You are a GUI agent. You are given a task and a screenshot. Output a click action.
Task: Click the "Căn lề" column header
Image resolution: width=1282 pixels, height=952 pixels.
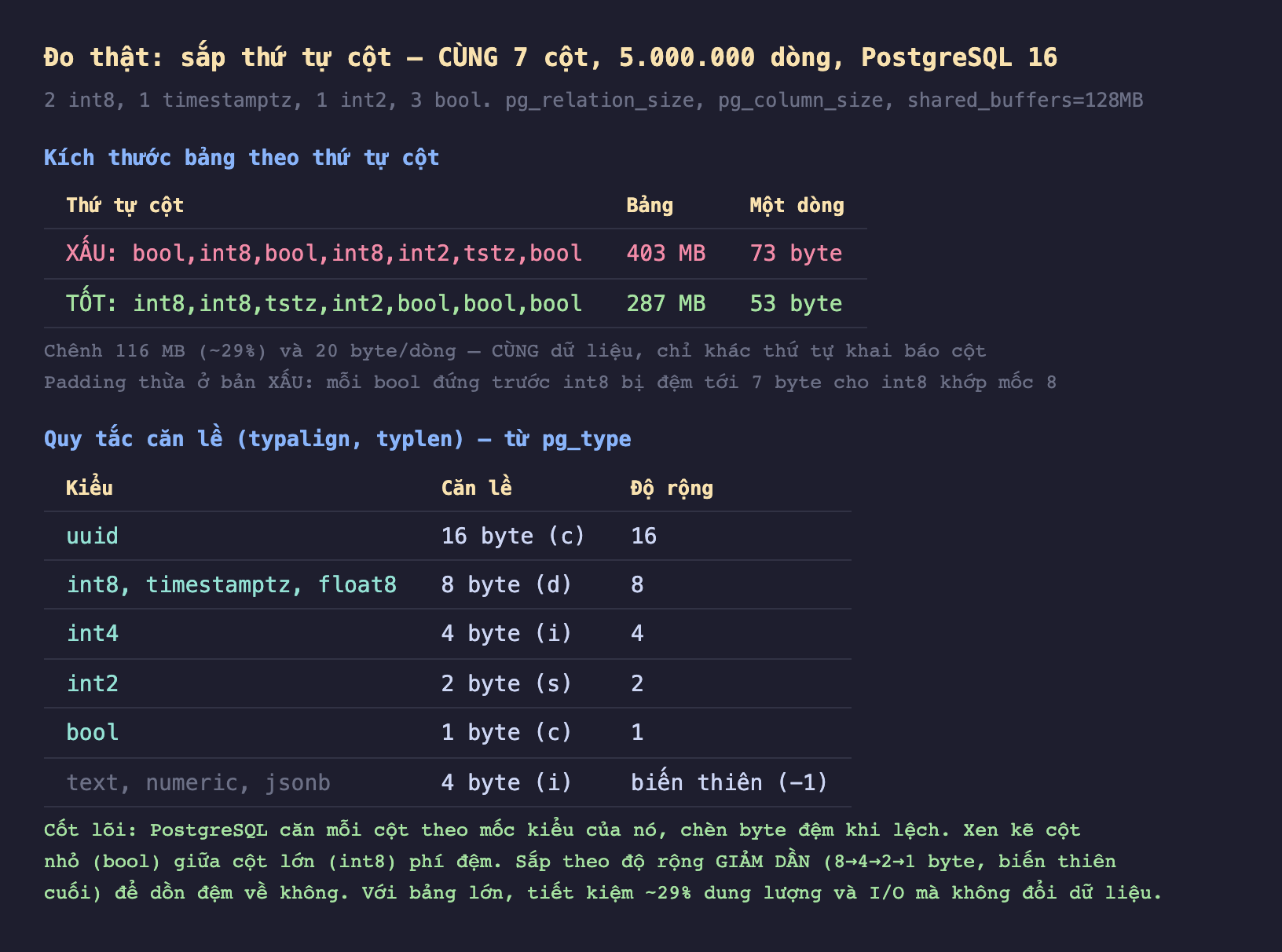pos(477,489)
